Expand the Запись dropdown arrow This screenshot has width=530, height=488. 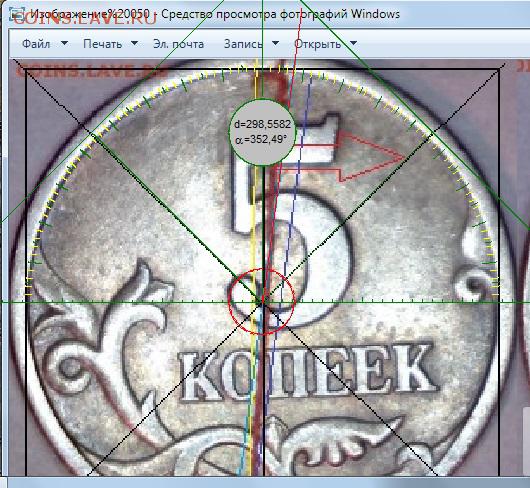(275, 43)
